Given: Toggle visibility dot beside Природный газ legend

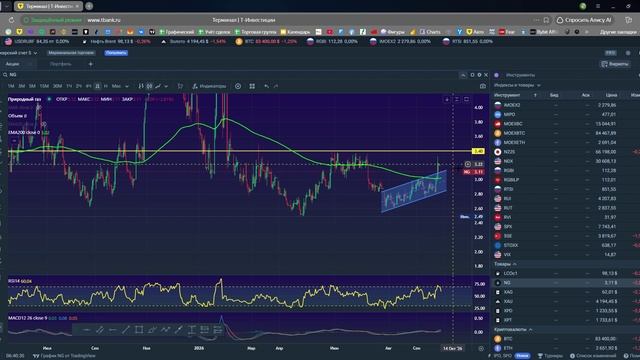Looking at the screenshot, I should 49,99.
